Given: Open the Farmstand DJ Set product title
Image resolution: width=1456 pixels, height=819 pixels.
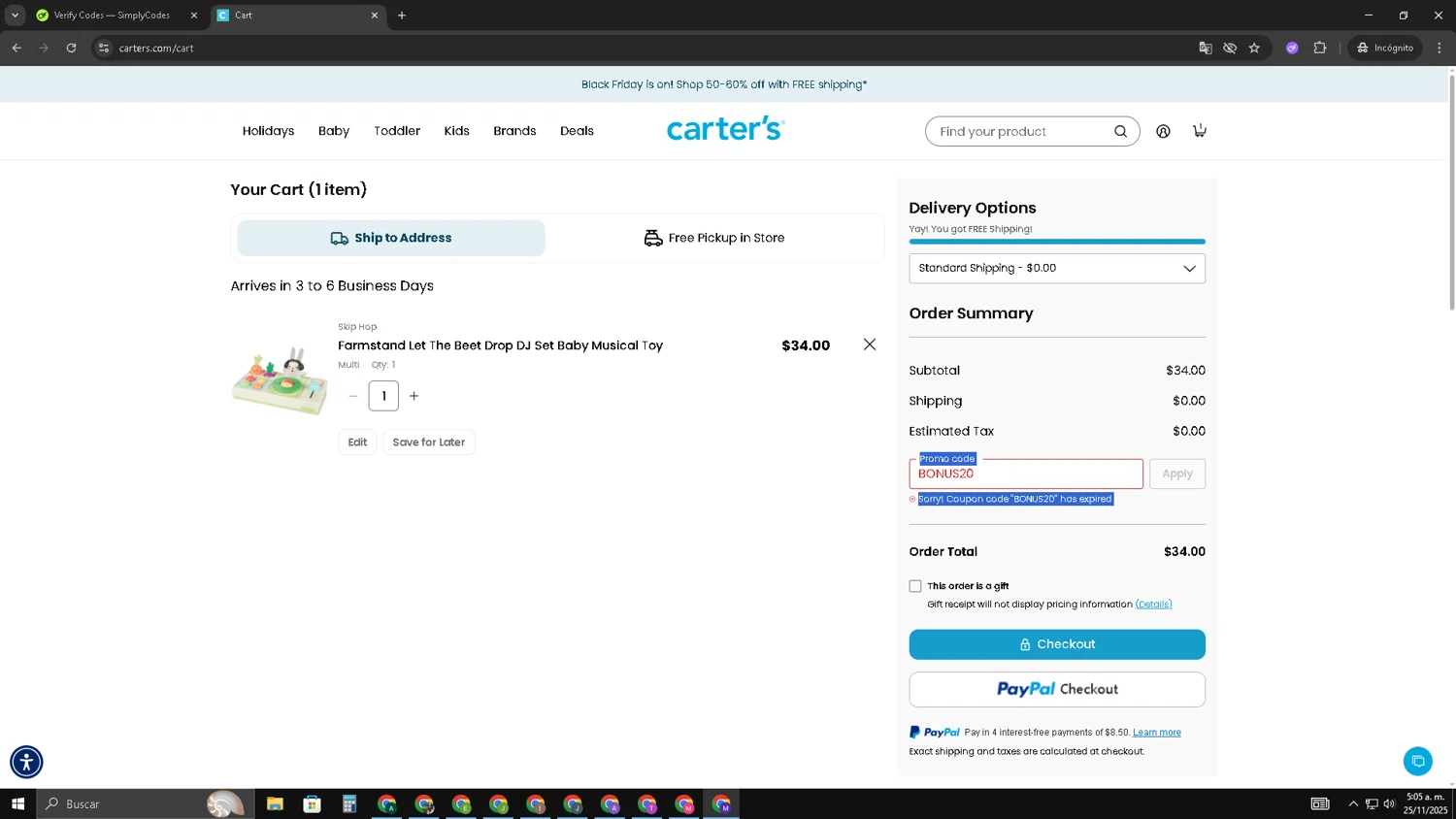Looking at the screenshot, I should click(x=500, y=345).
